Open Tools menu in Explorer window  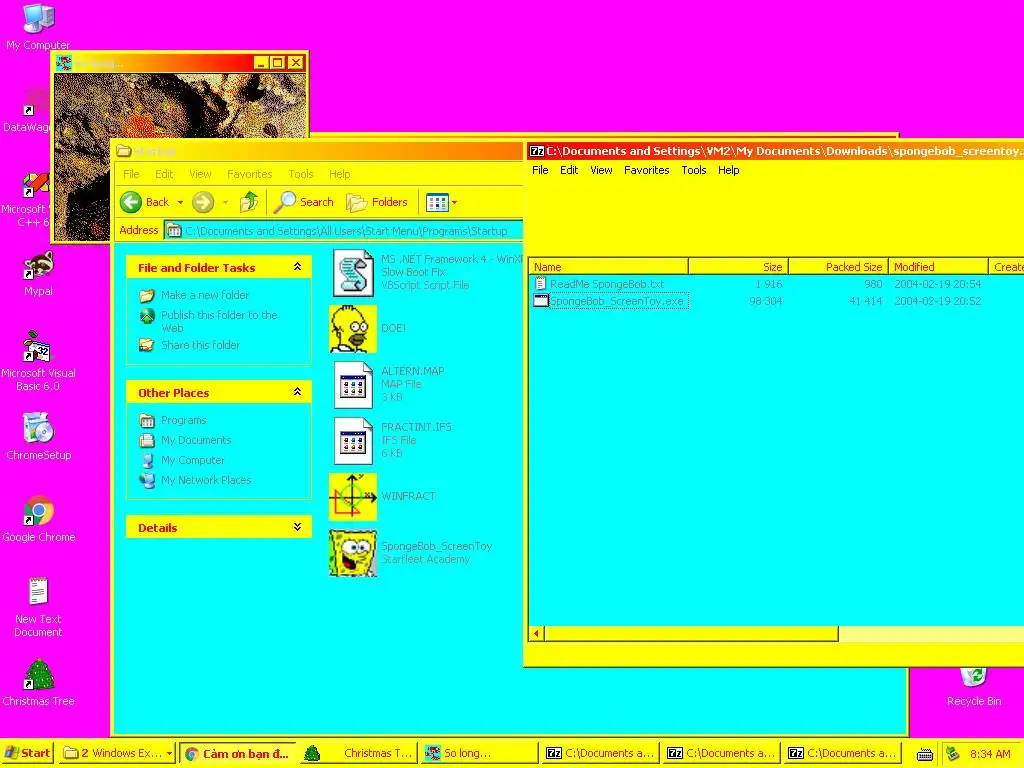(301, 174)
